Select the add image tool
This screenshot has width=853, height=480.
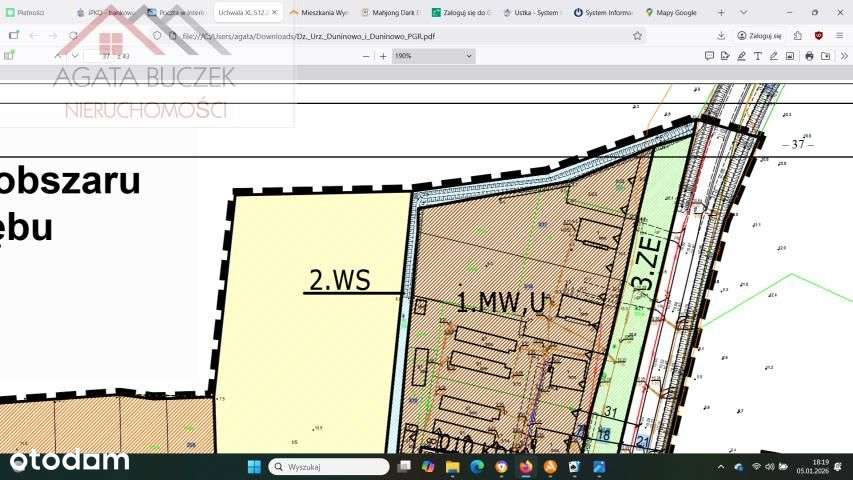click(x=790, y=56)
